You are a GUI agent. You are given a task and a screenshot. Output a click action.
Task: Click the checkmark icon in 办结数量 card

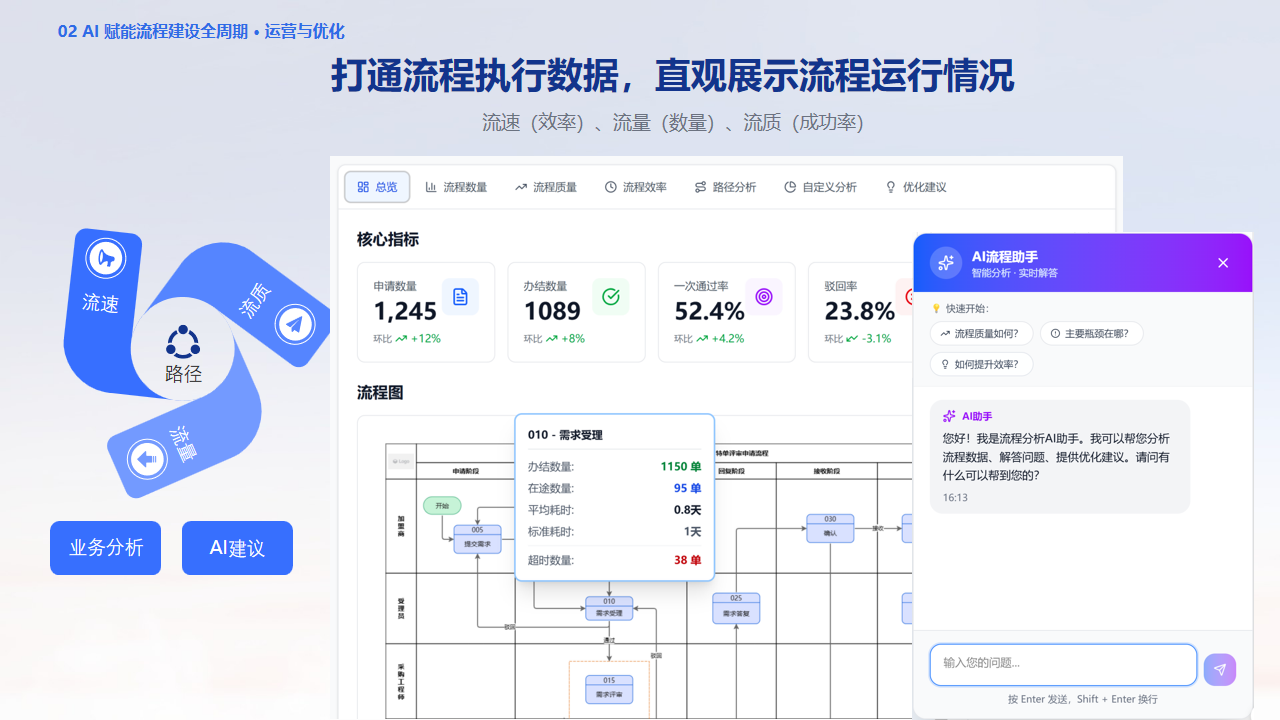(611, 296)
